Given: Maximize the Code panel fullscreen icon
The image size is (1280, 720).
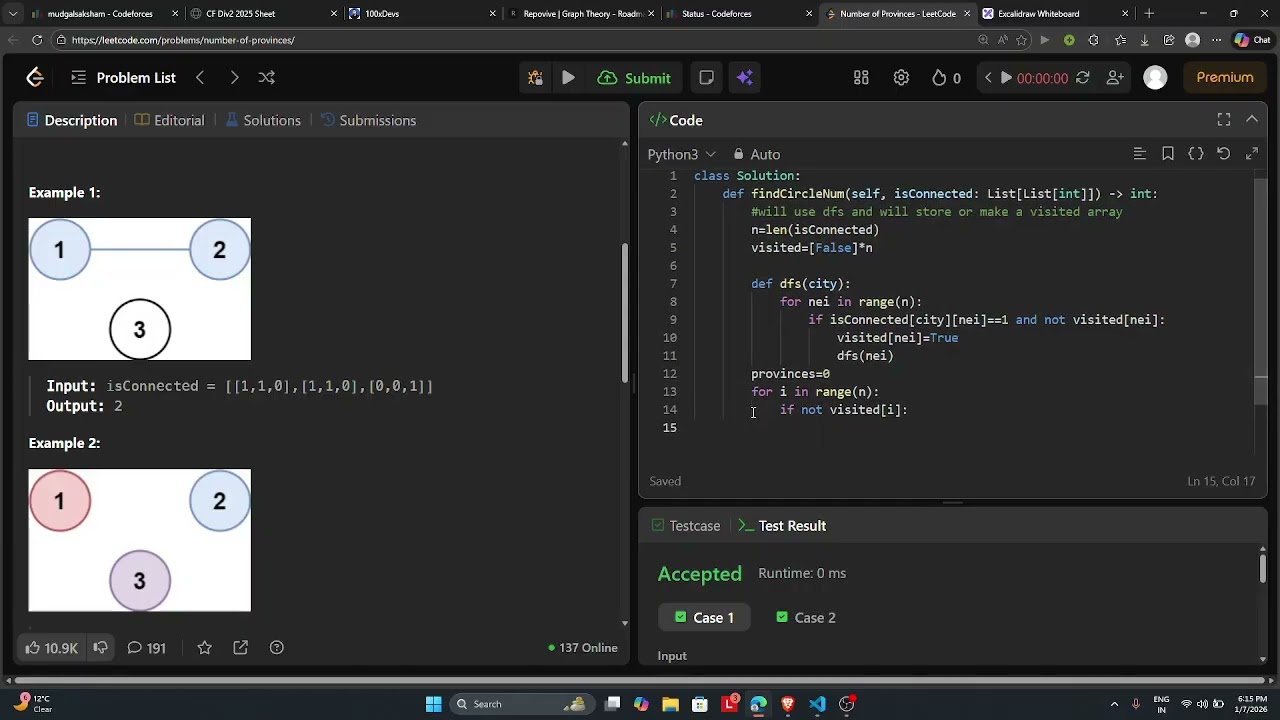Looking at the screenshot, I should pyautogui.click(x=1224, y=119).
